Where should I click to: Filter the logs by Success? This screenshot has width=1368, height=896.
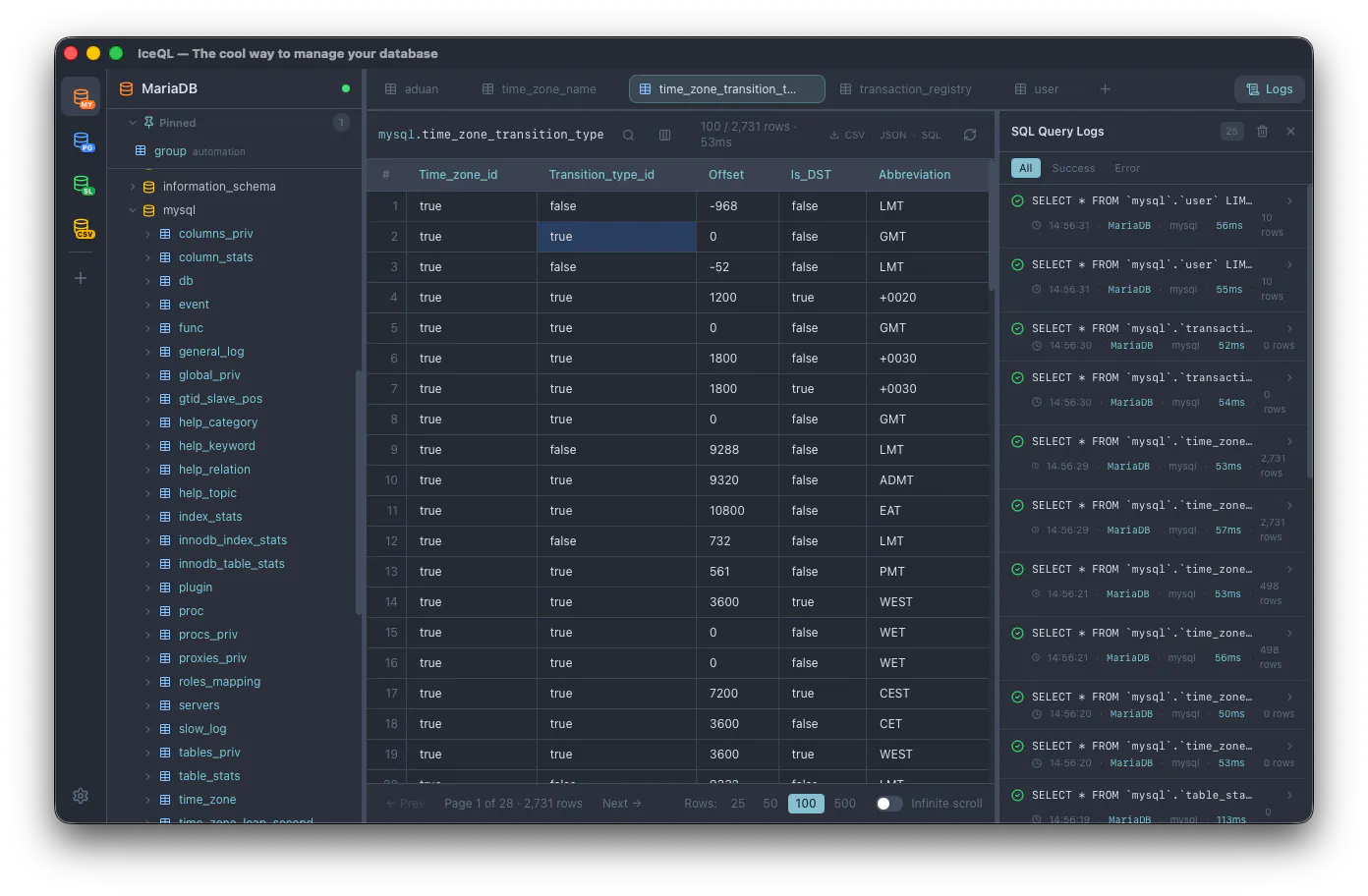click(x=1073, y=168)
